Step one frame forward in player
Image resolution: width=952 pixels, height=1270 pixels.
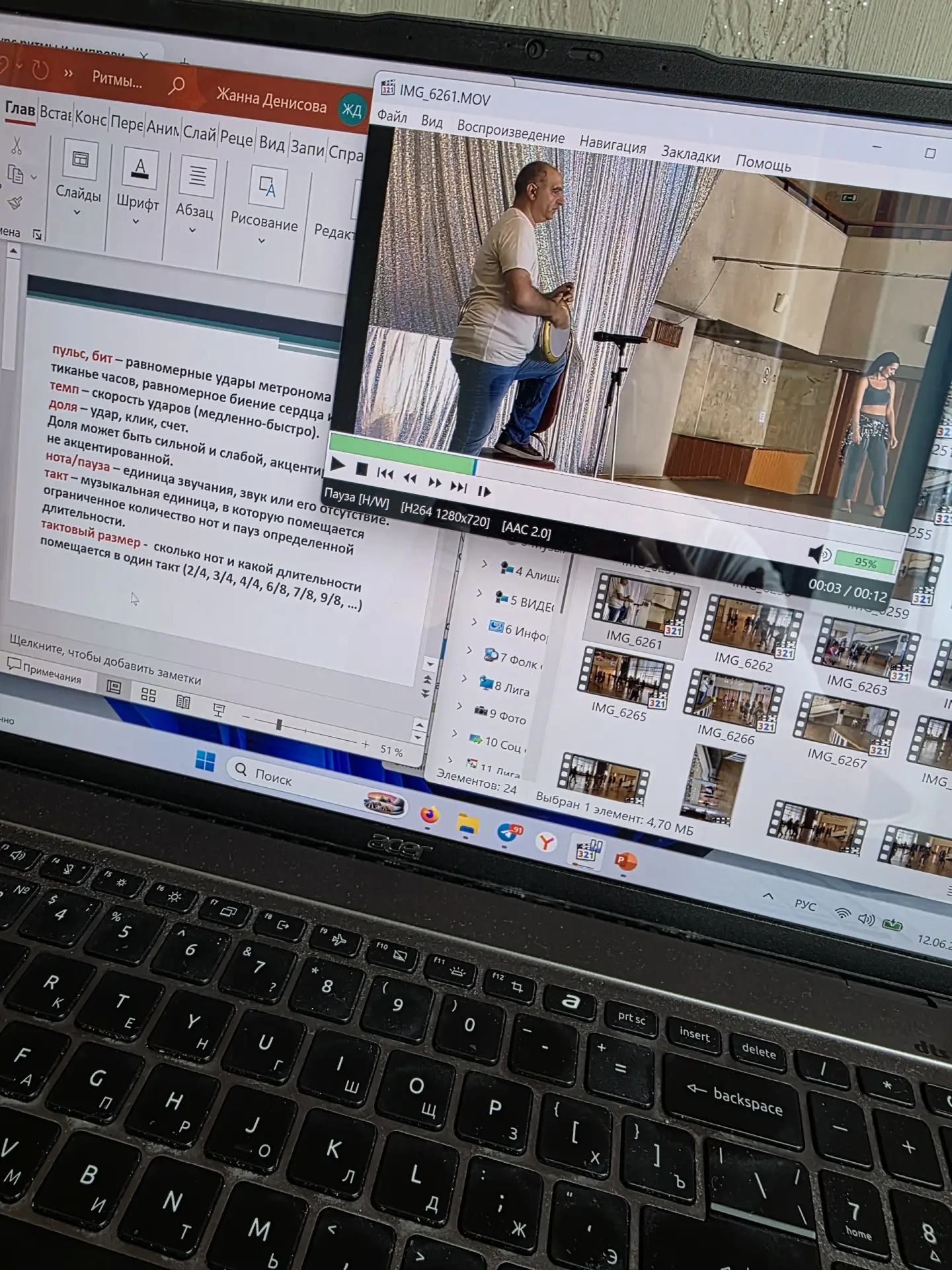click(484, 491)
